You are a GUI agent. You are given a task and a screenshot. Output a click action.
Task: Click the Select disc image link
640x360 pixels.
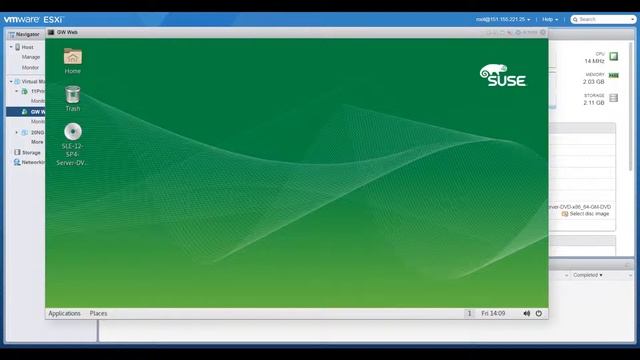589,214
